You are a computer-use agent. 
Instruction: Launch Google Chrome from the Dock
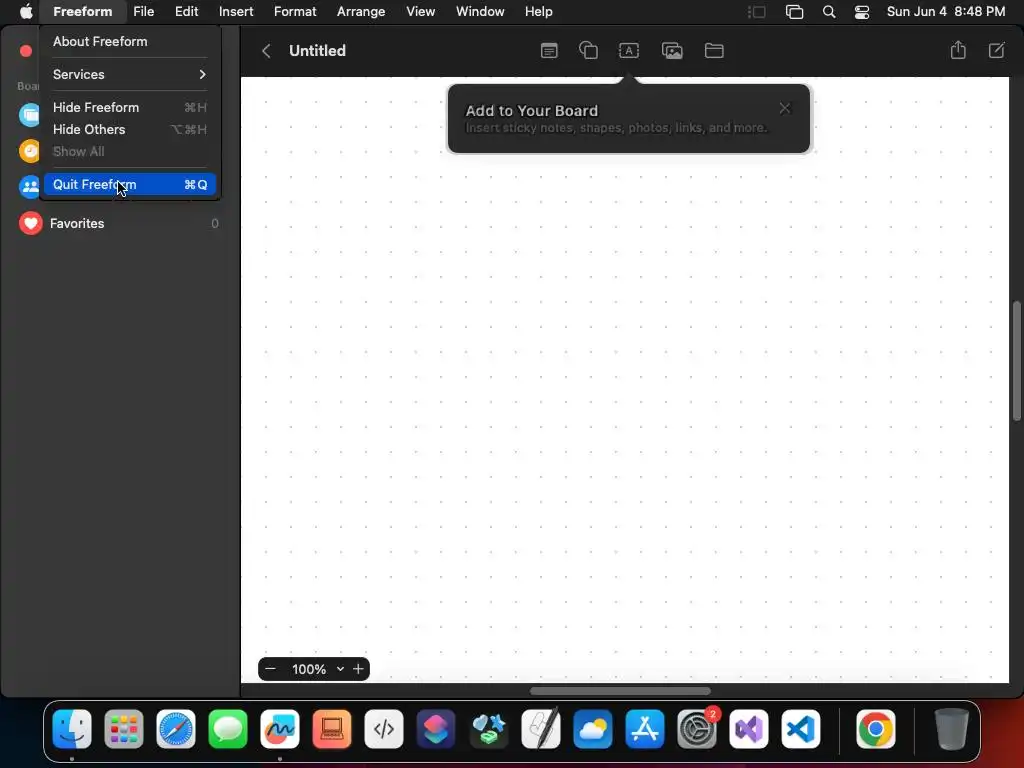coord(876,729)
